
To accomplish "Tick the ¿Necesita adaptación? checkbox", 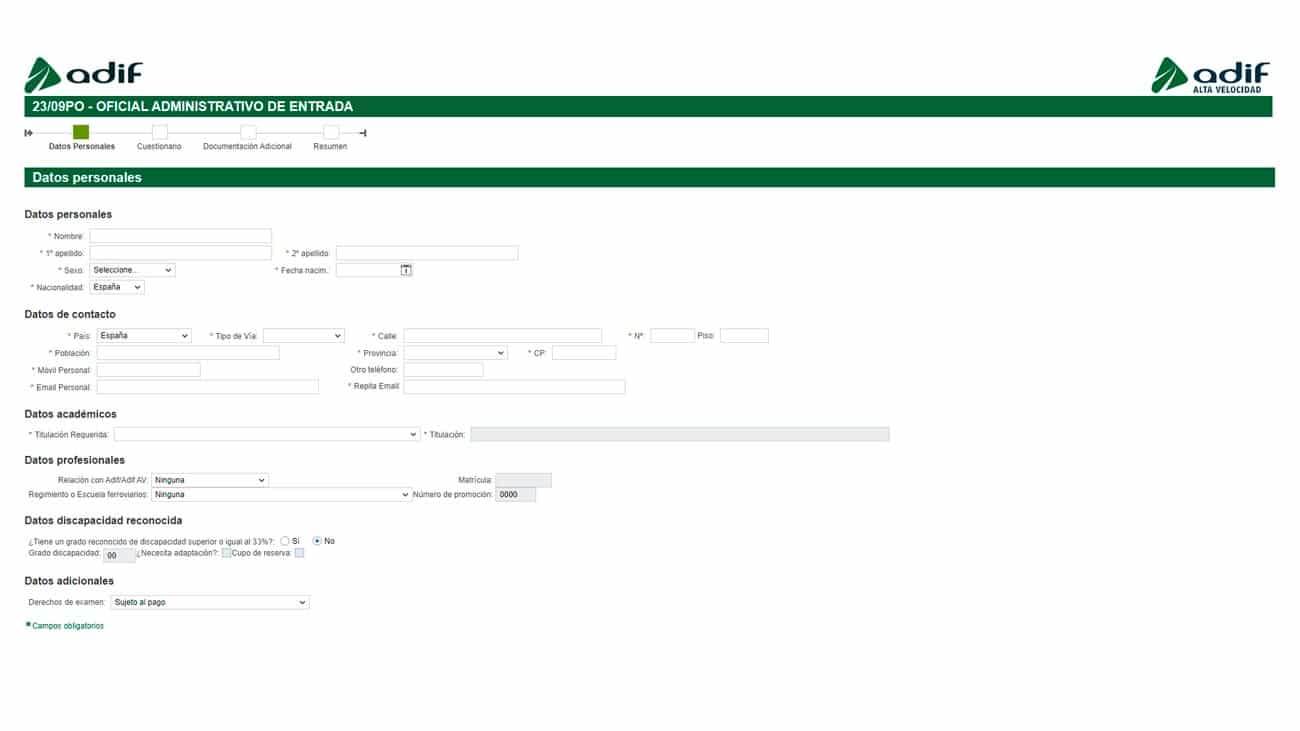I will coord(227,553).
